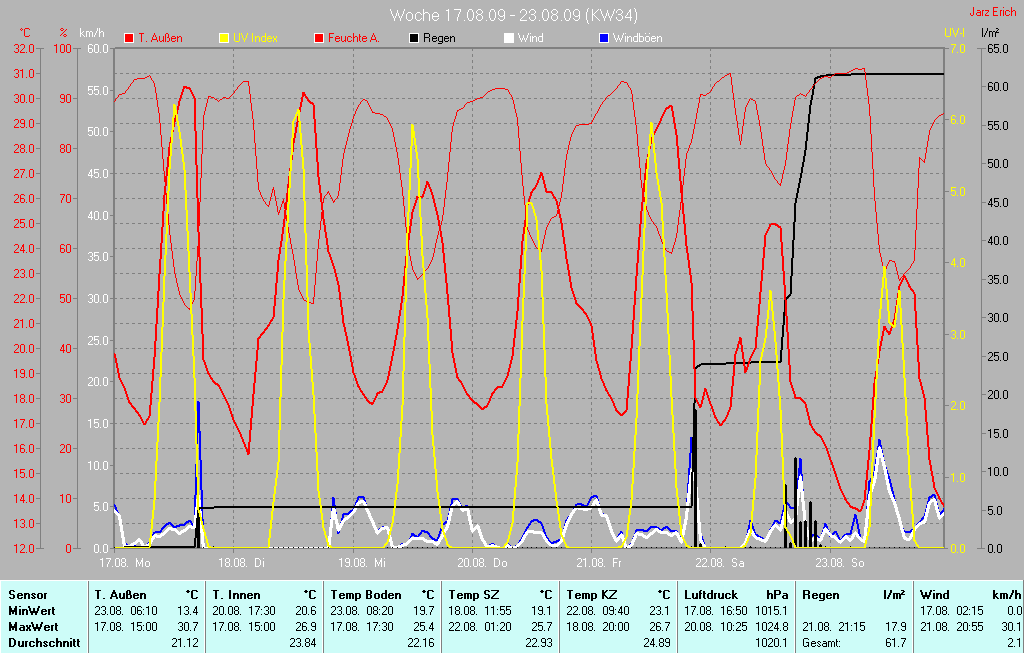Click the Gesamt: rain total label

coord(821,643)
